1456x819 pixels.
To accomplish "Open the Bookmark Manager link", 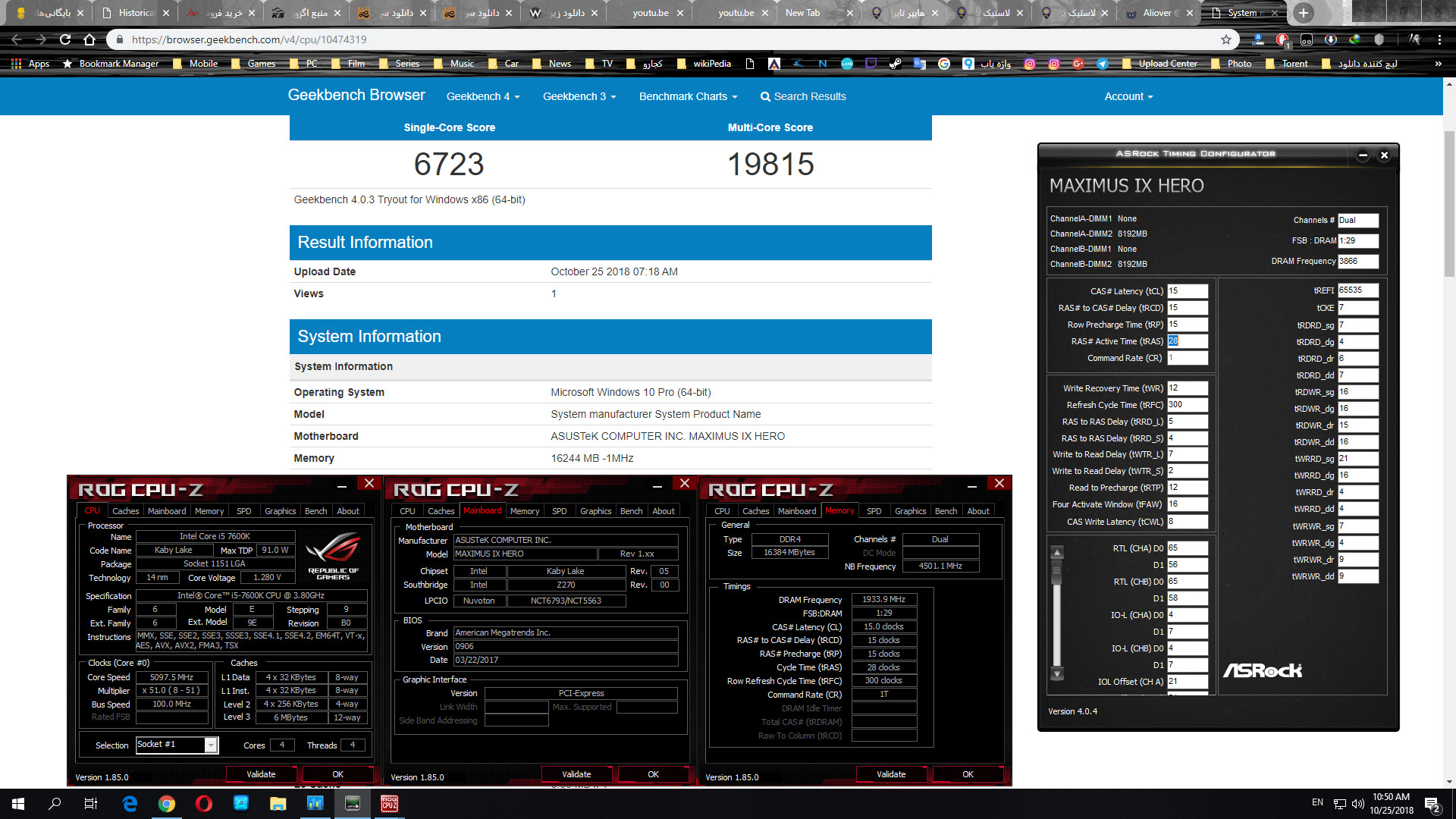I will coord(111,64).
